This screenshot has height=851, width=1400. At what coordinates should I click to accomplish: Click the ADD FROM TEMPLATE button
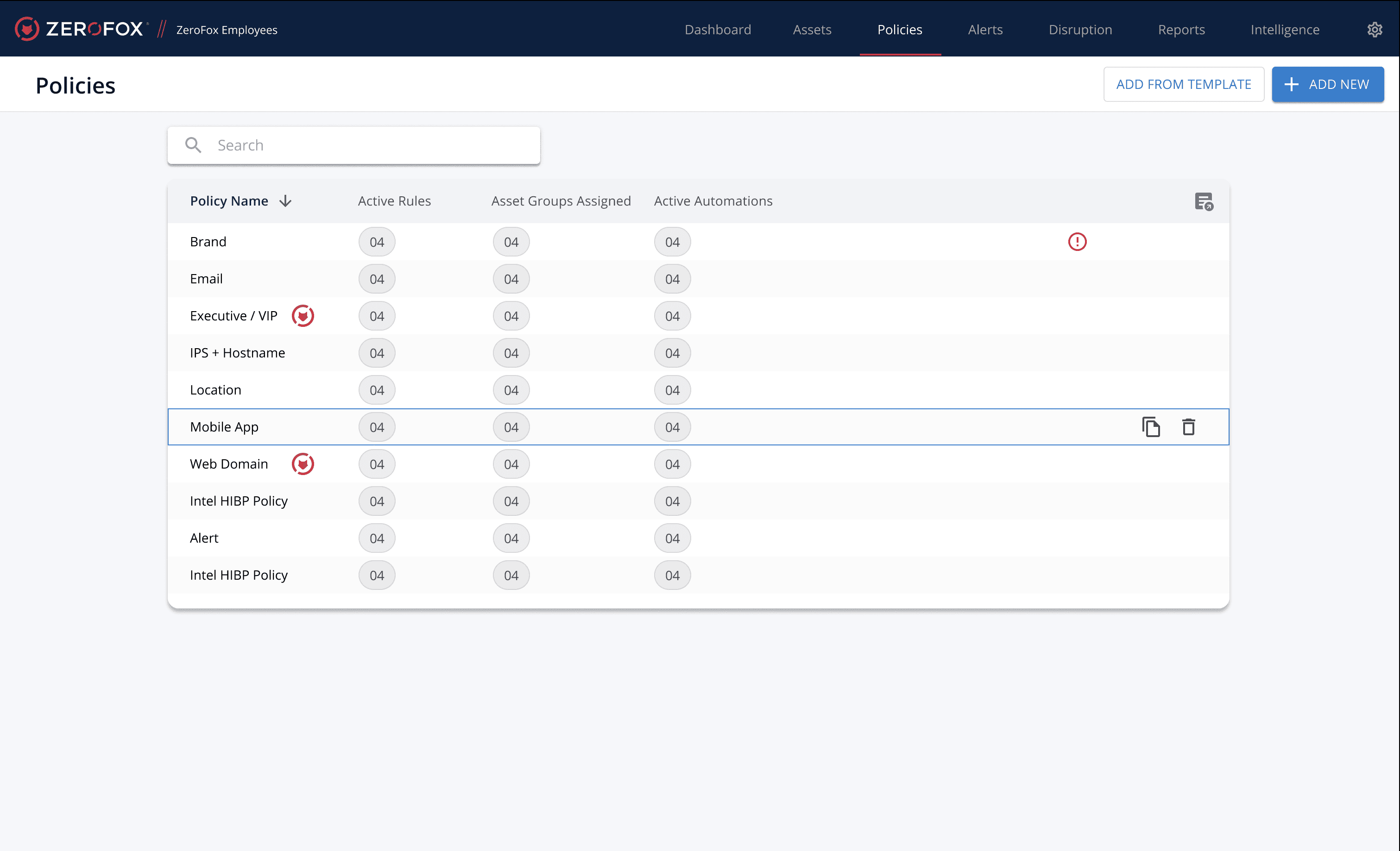click(1183, 85)
